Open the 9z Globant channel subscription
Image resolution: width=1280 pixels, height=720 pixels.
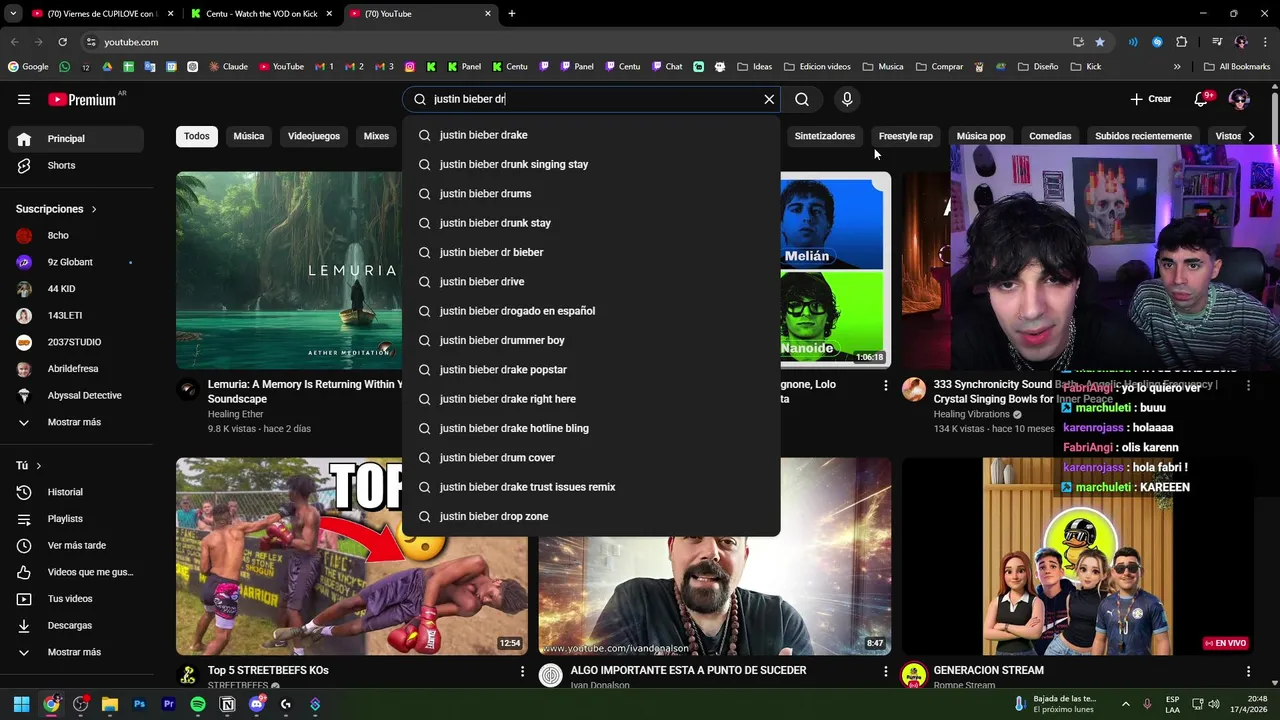77,262
